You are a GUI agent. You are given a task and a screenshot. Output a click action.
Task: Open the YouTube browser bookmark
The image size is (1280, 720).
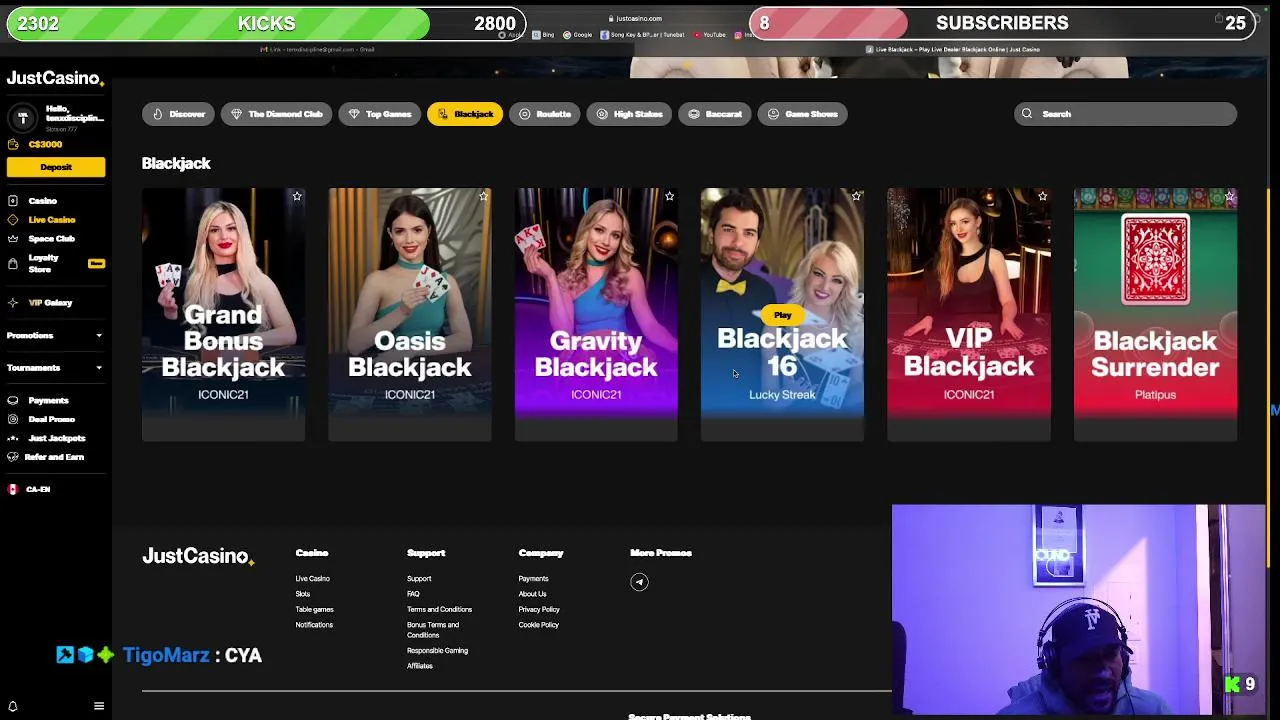709,35
